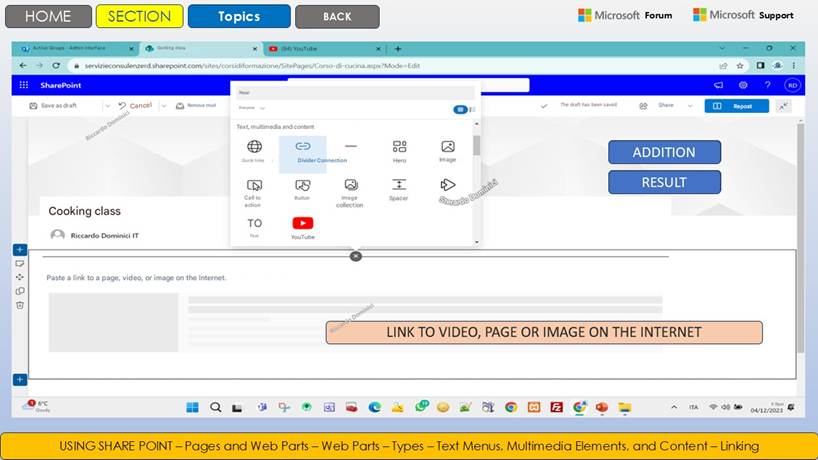818x460 pixels.
Task: Click the web part picker scrollbar thumb
Action: [476, 146]
